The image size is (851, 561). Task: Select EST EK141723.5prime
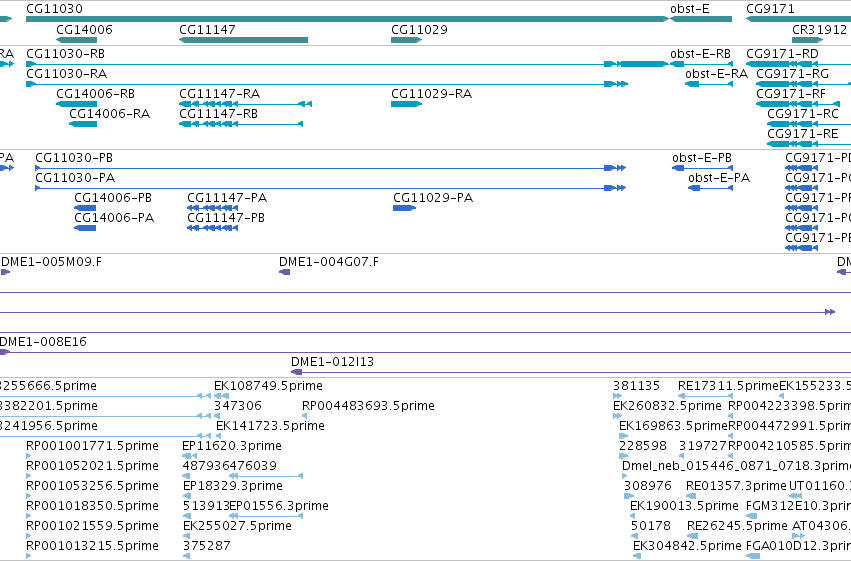[x=219, y=436]
